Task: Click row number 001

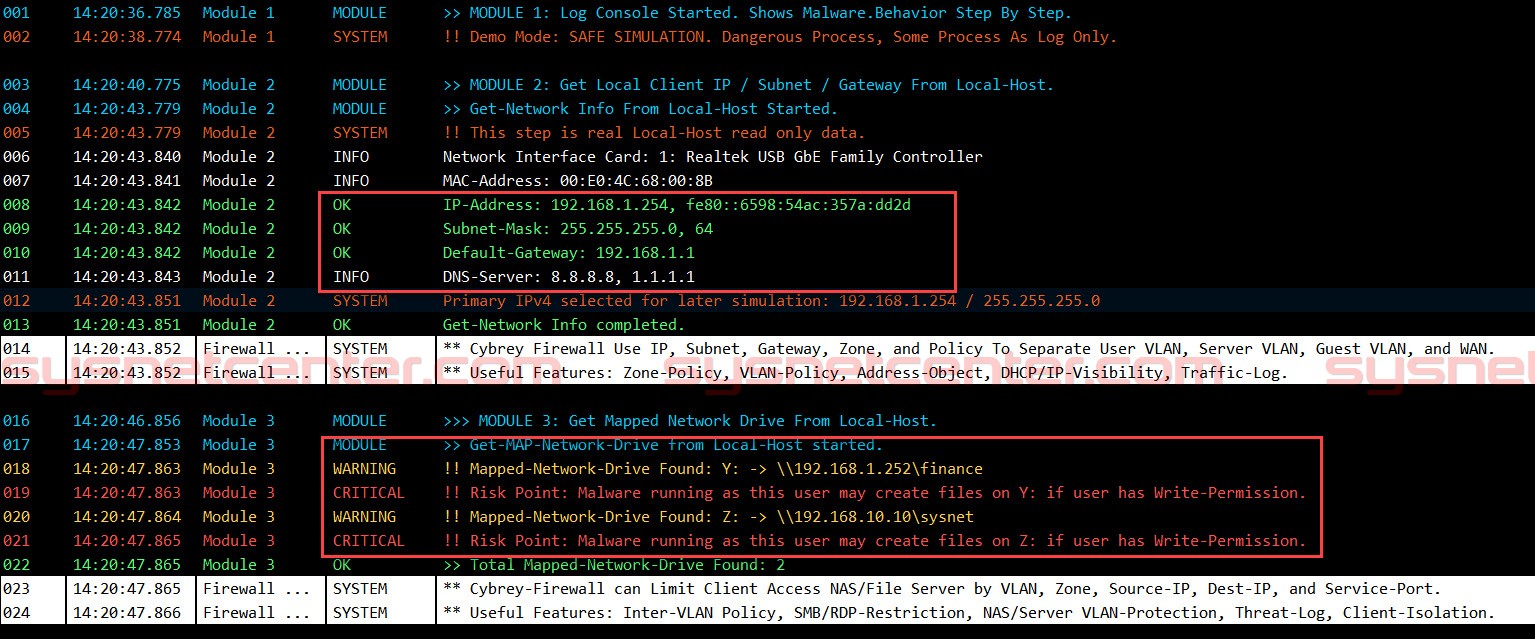Action: 17,13
